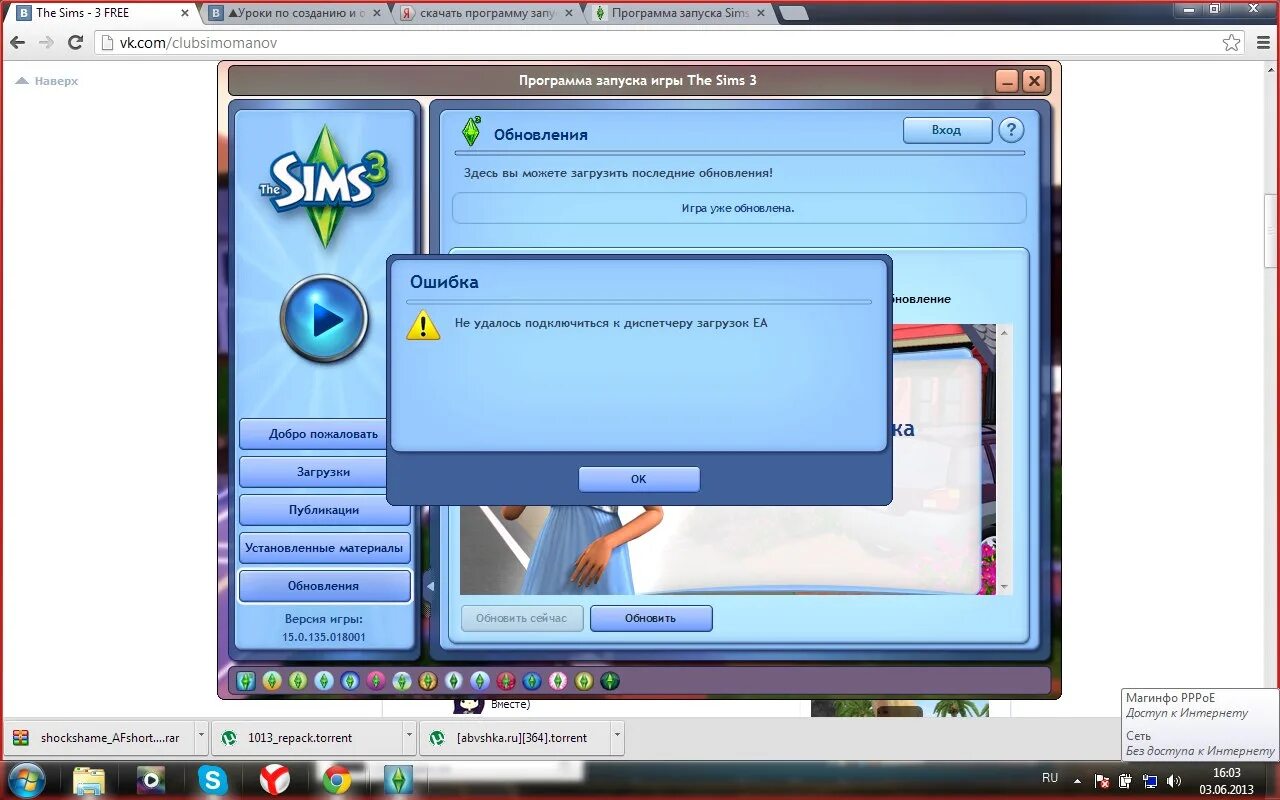Click the Обновить button
The image size is (1280, 800).
coord(651,618)
